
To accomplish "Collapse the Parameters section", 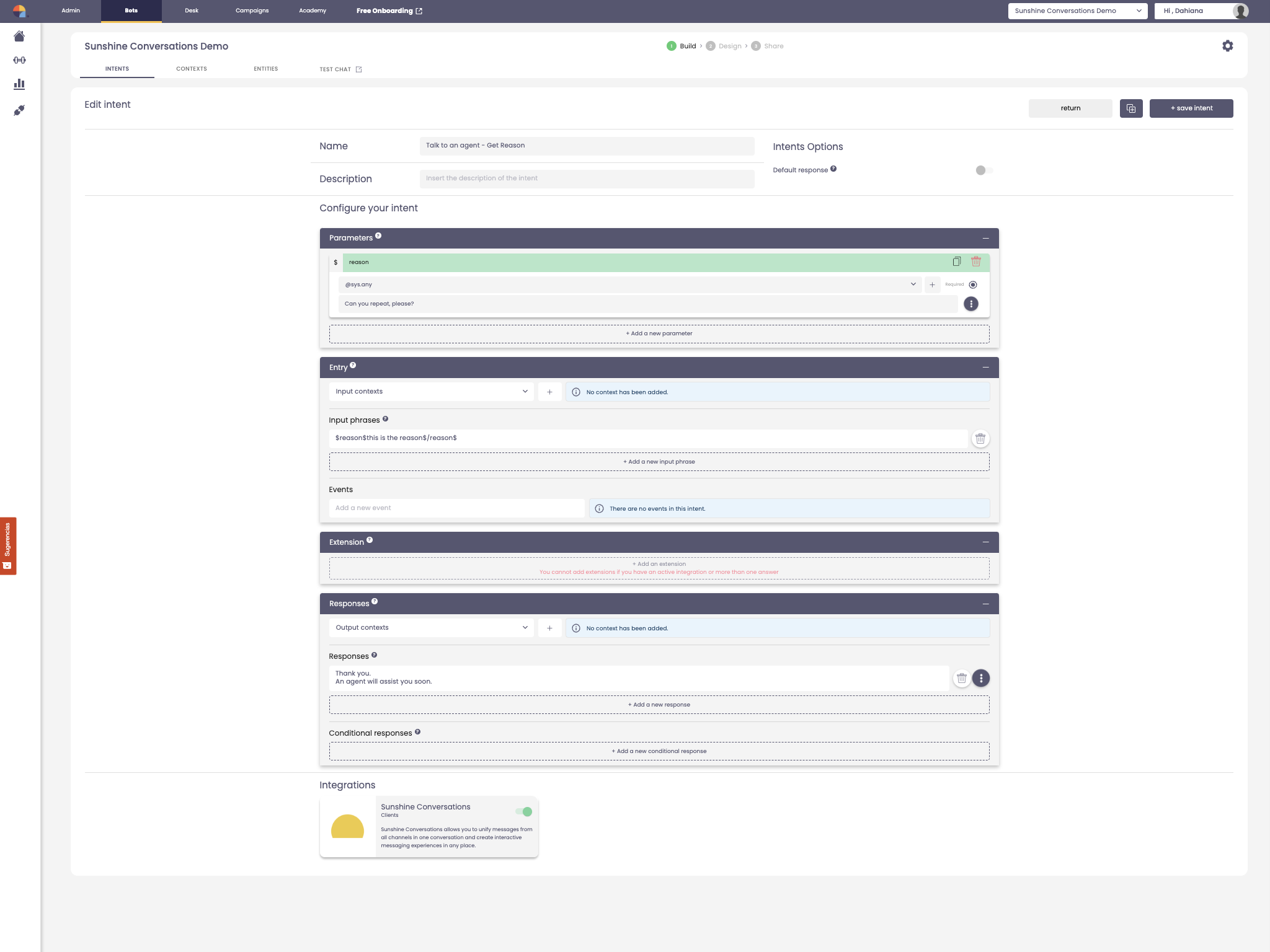I will click(x=985, y=238).
